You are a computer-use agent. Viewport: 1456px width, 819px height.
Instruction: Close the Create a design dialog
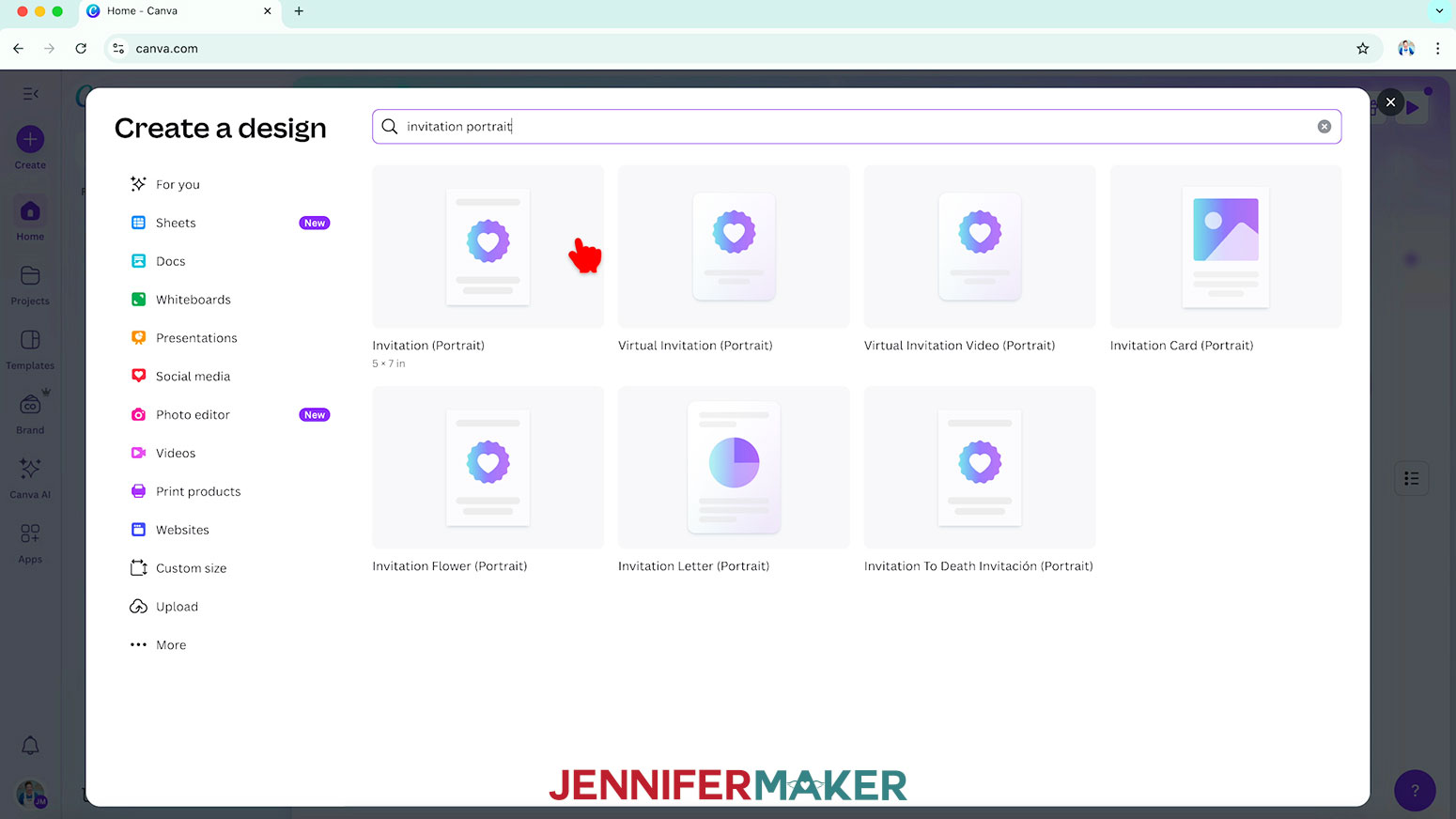[1391, 102]
